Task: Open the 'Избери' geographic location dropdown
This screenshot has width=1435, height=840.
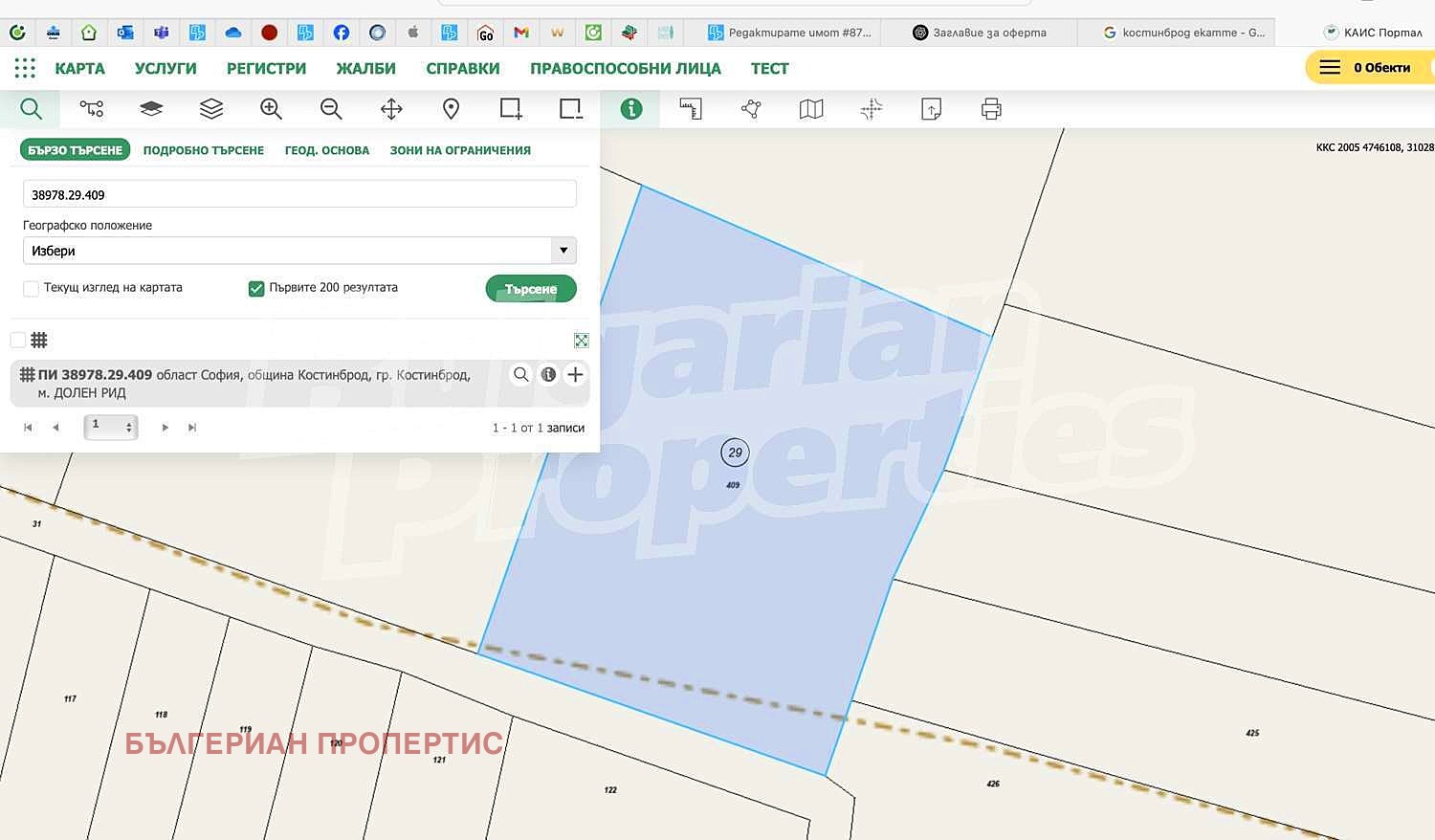Action: [x=299, y=251]
